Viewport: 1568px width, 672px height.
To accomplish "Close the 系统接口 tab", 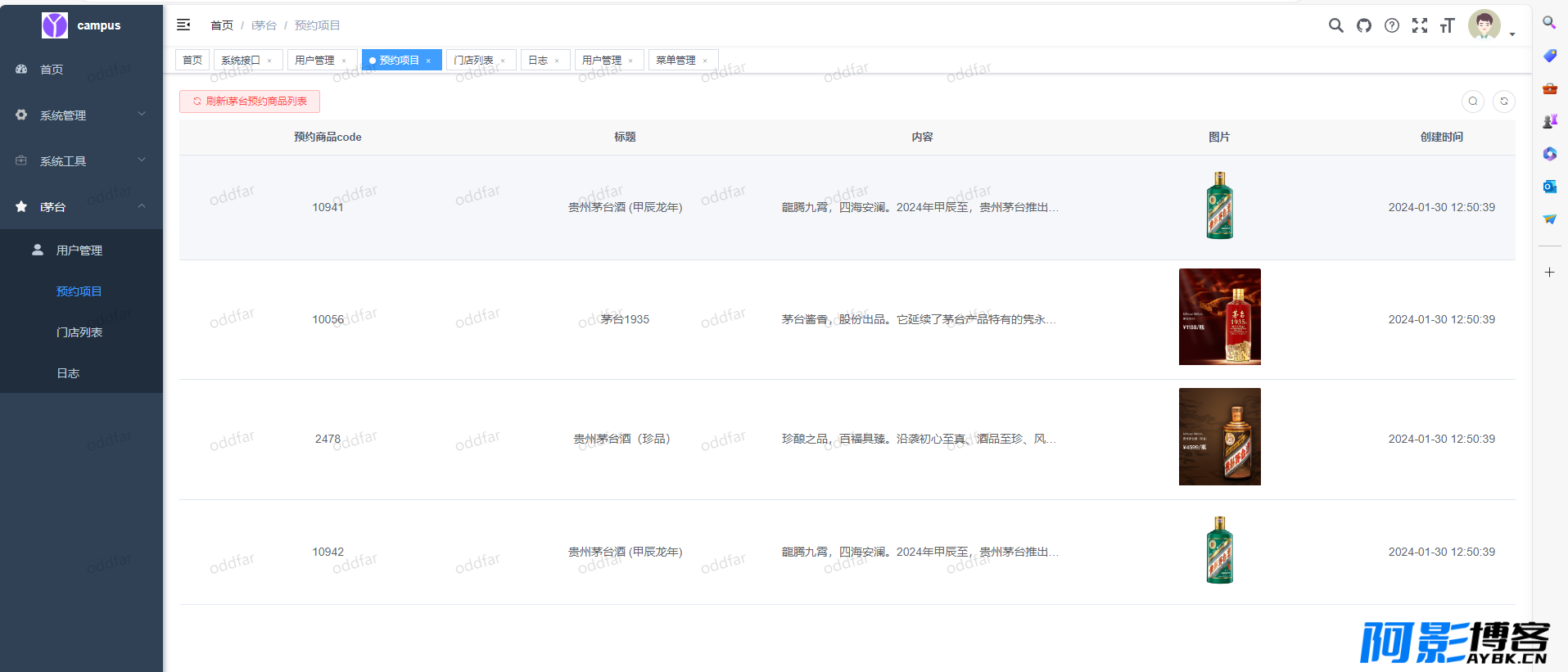I will tap(269, 61).
